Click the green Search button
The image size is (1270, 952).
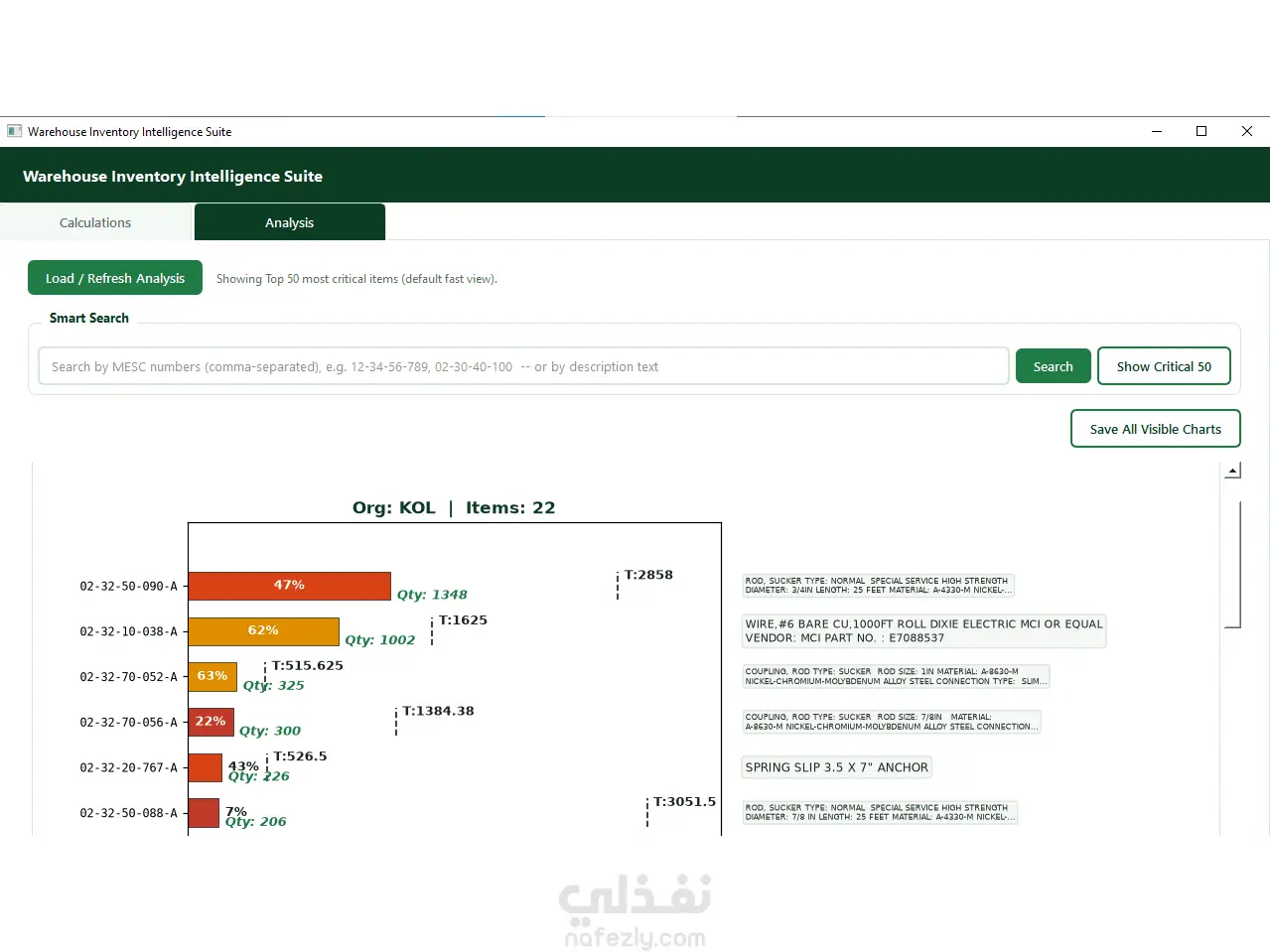[x=1053, y=366]
